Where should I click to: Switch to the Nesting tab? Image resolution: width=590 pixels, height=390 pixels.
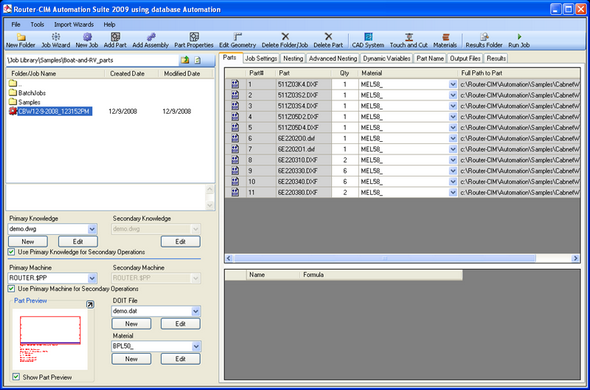pos(293,58)
